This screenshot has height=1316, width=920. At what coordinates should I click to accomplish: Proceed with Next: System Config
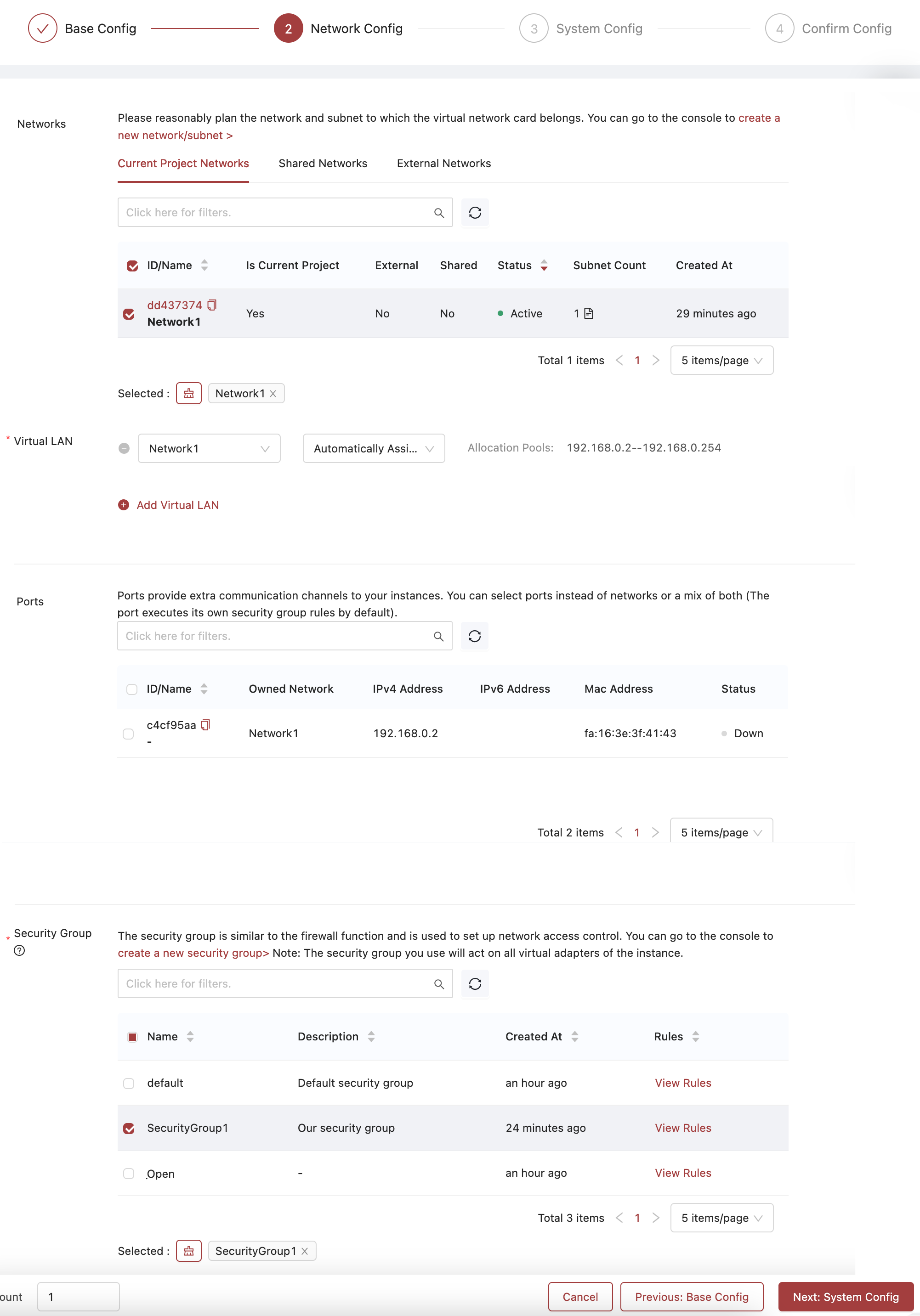click(x=846, y=1297)
